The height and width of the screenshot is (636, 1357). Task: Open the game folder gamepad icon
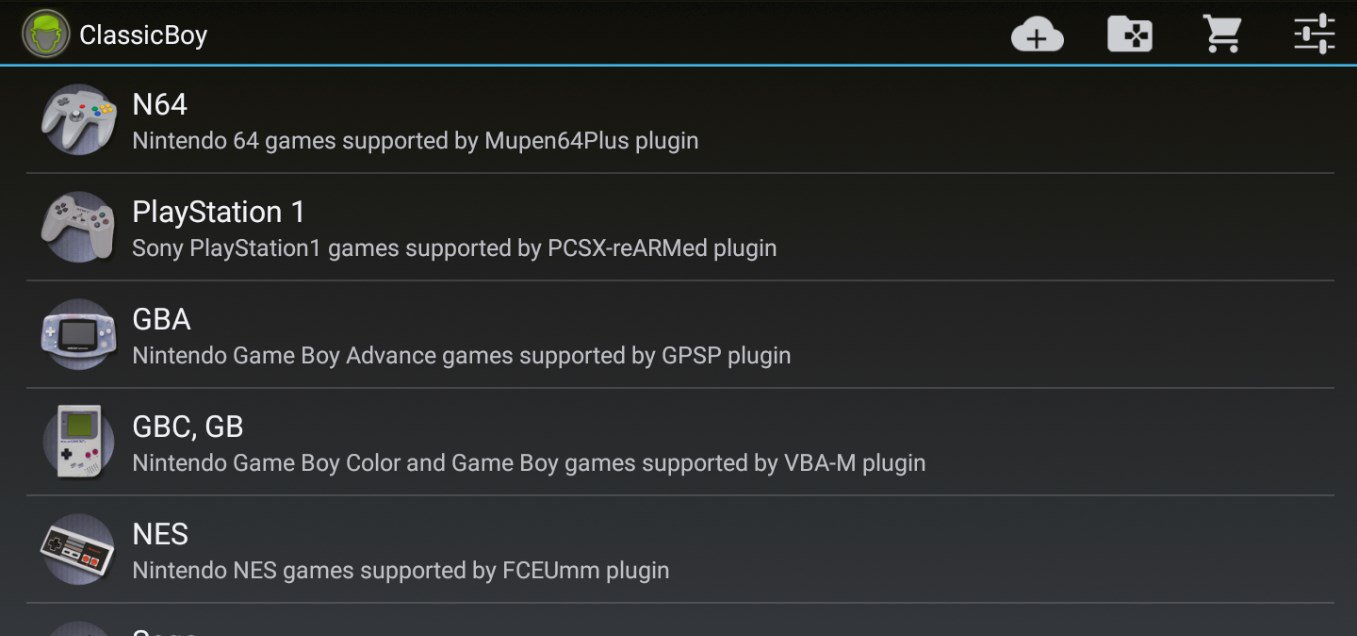point(1130,35)
